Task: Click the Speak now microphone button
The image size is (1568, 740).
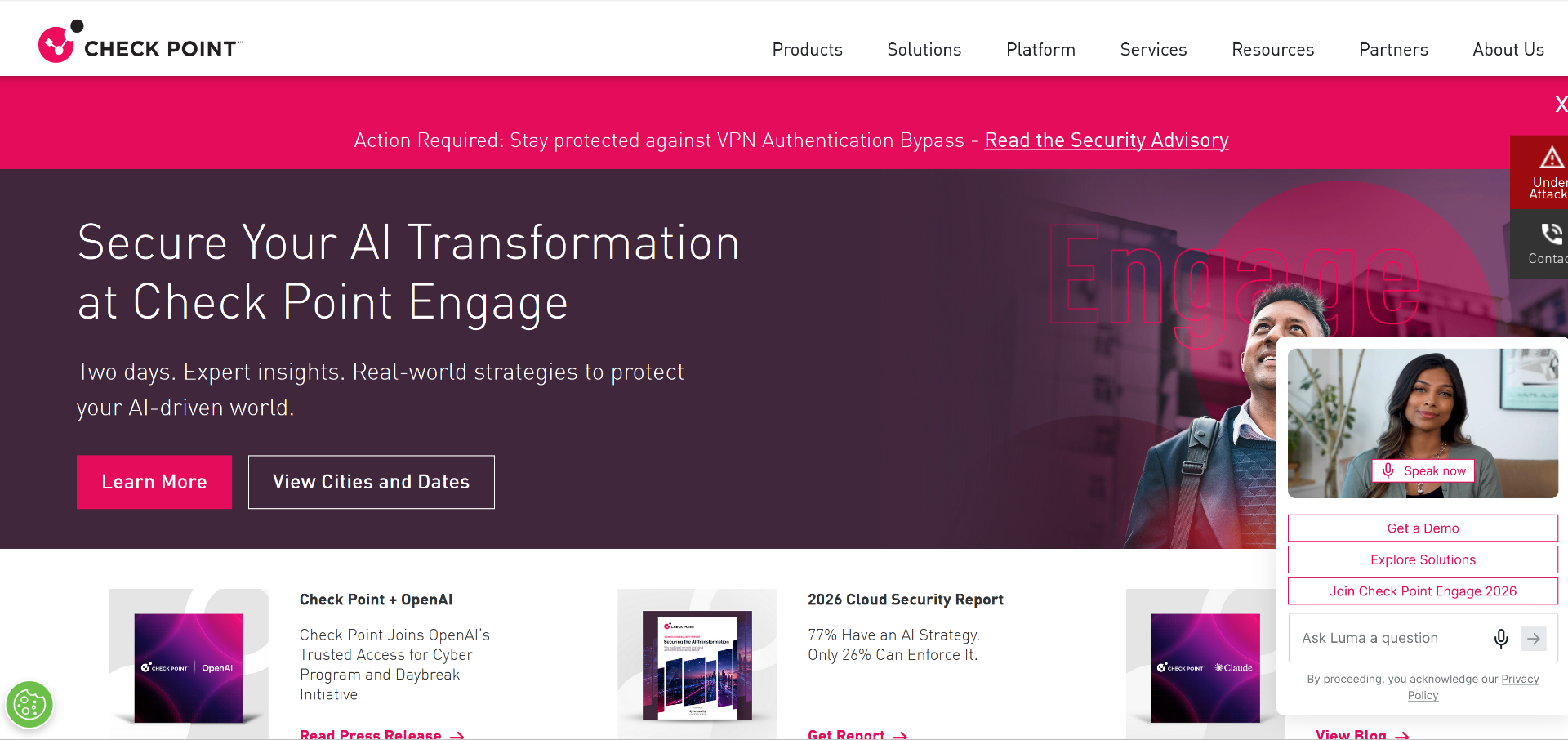Action: pos(1423,471)
